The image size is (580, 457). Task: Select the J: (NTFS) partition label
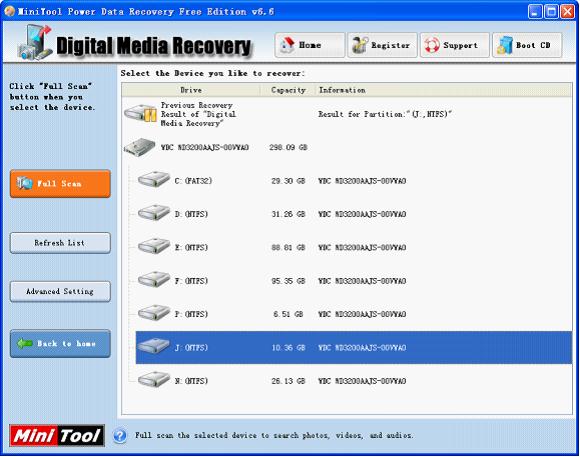click(x=191, y=347)
